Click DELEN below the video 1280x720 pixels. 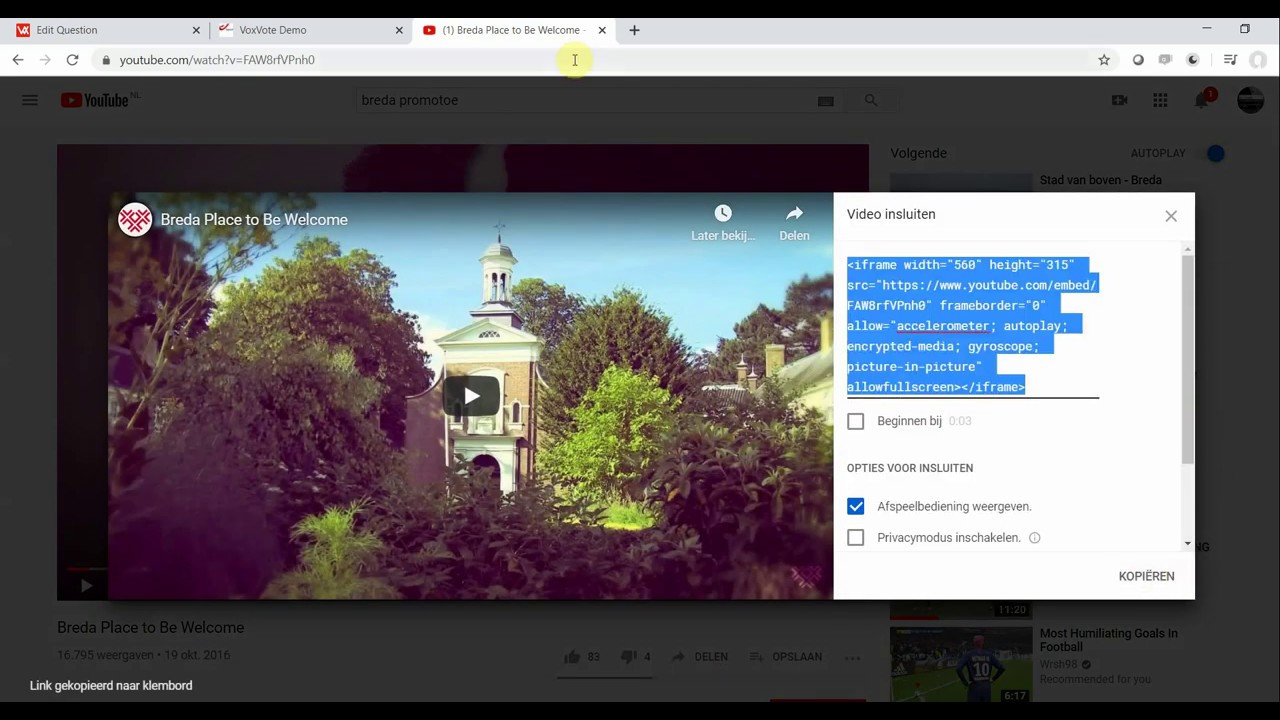tap(700, 657)
